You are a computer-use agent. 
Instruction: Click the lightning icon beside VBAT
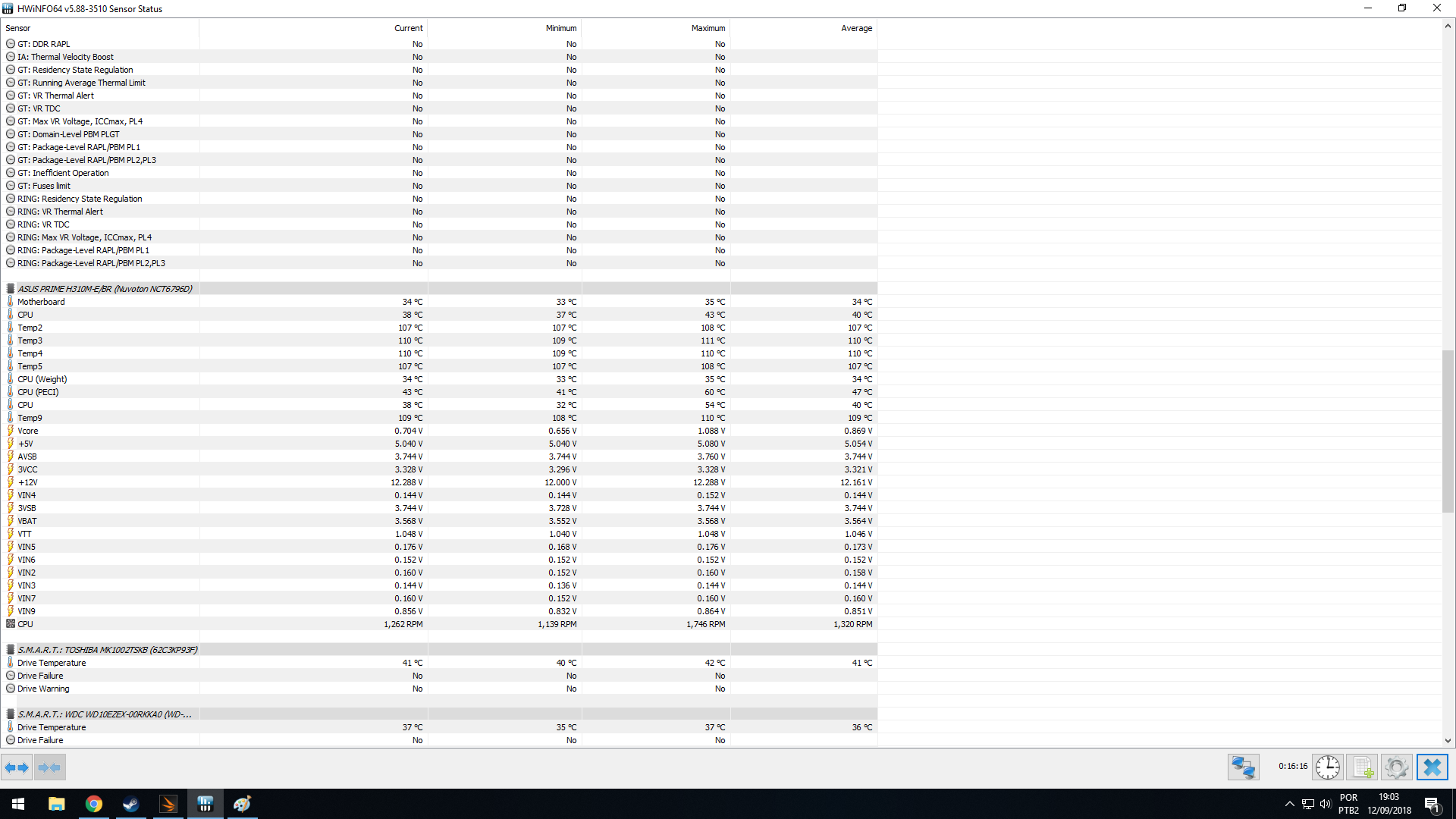coord(11,521)
